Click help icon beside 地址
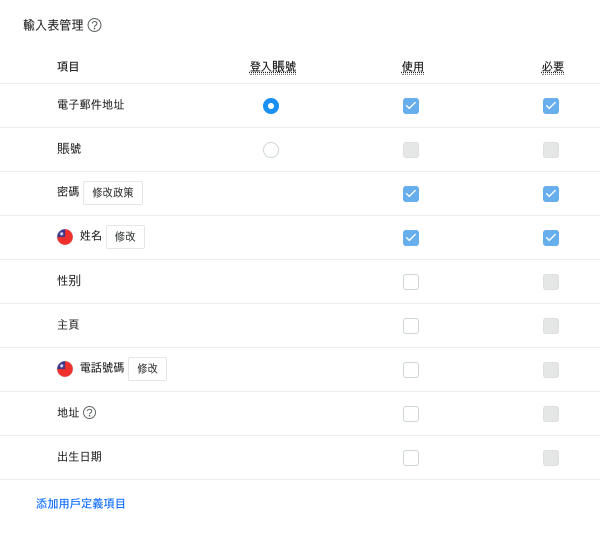This screenshot has width=600, height=534. 90,413
